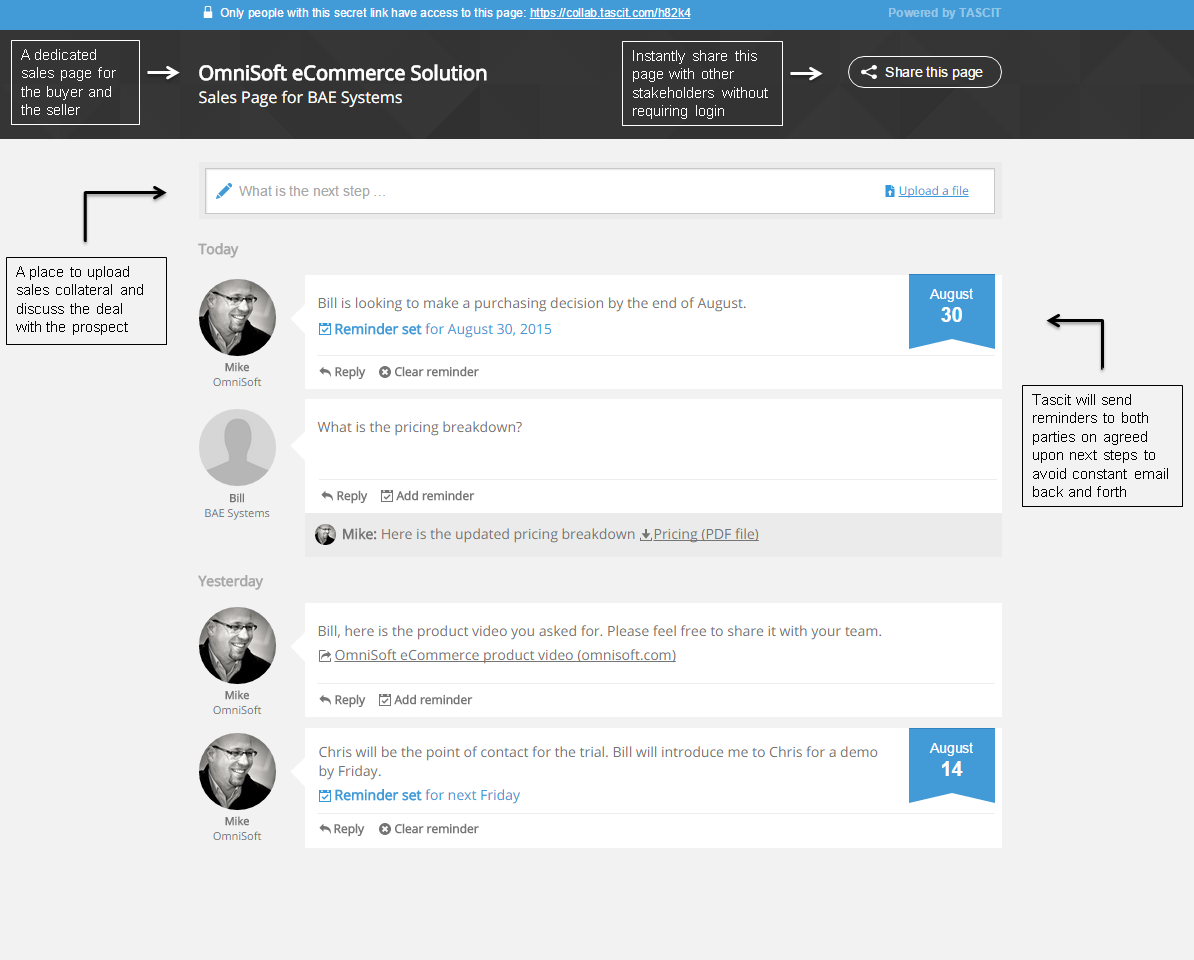Image resolution: width=1194 pixels, height=960 pixels.
Task: Click 'Sales Page for BAE Systems' subtitle
Action: pos(300,97)
